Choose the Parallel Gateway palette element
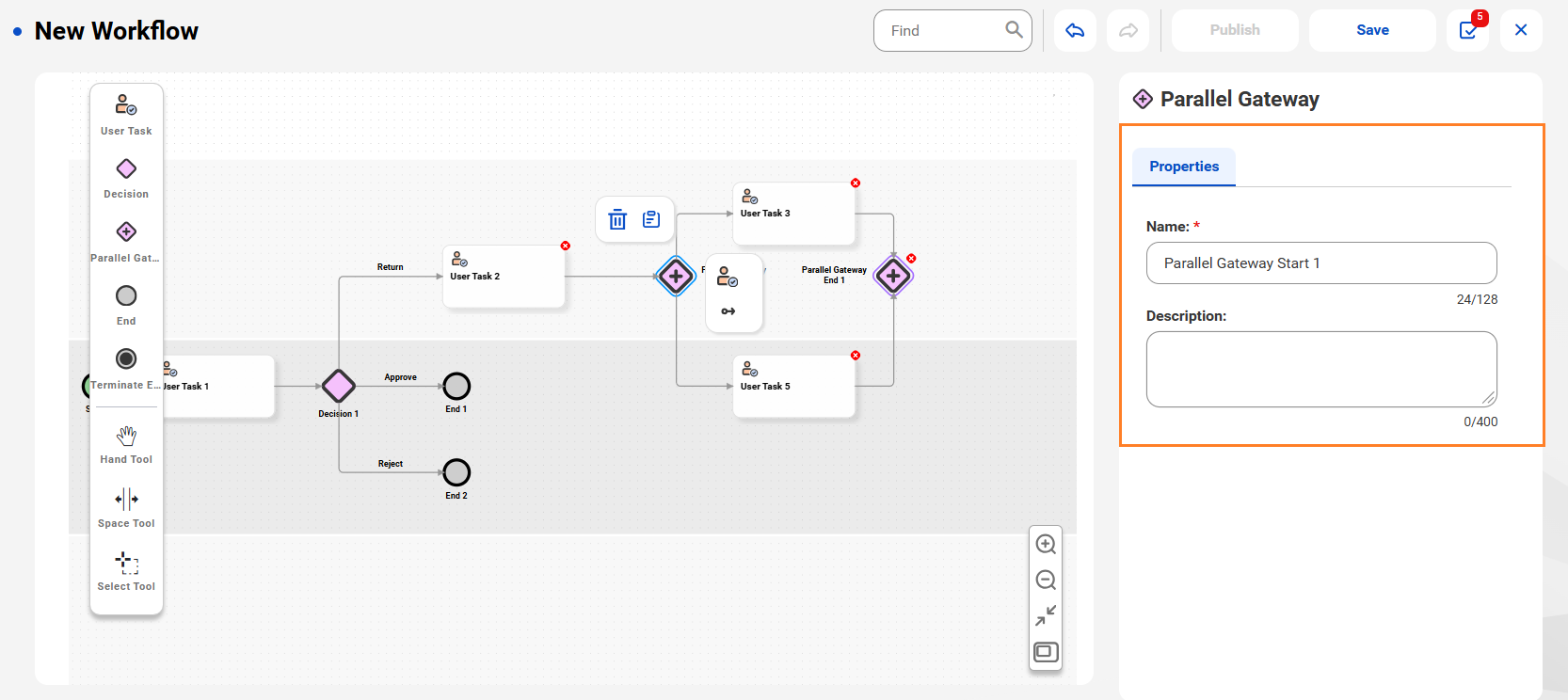1568x700 pixels. point(126,242)
